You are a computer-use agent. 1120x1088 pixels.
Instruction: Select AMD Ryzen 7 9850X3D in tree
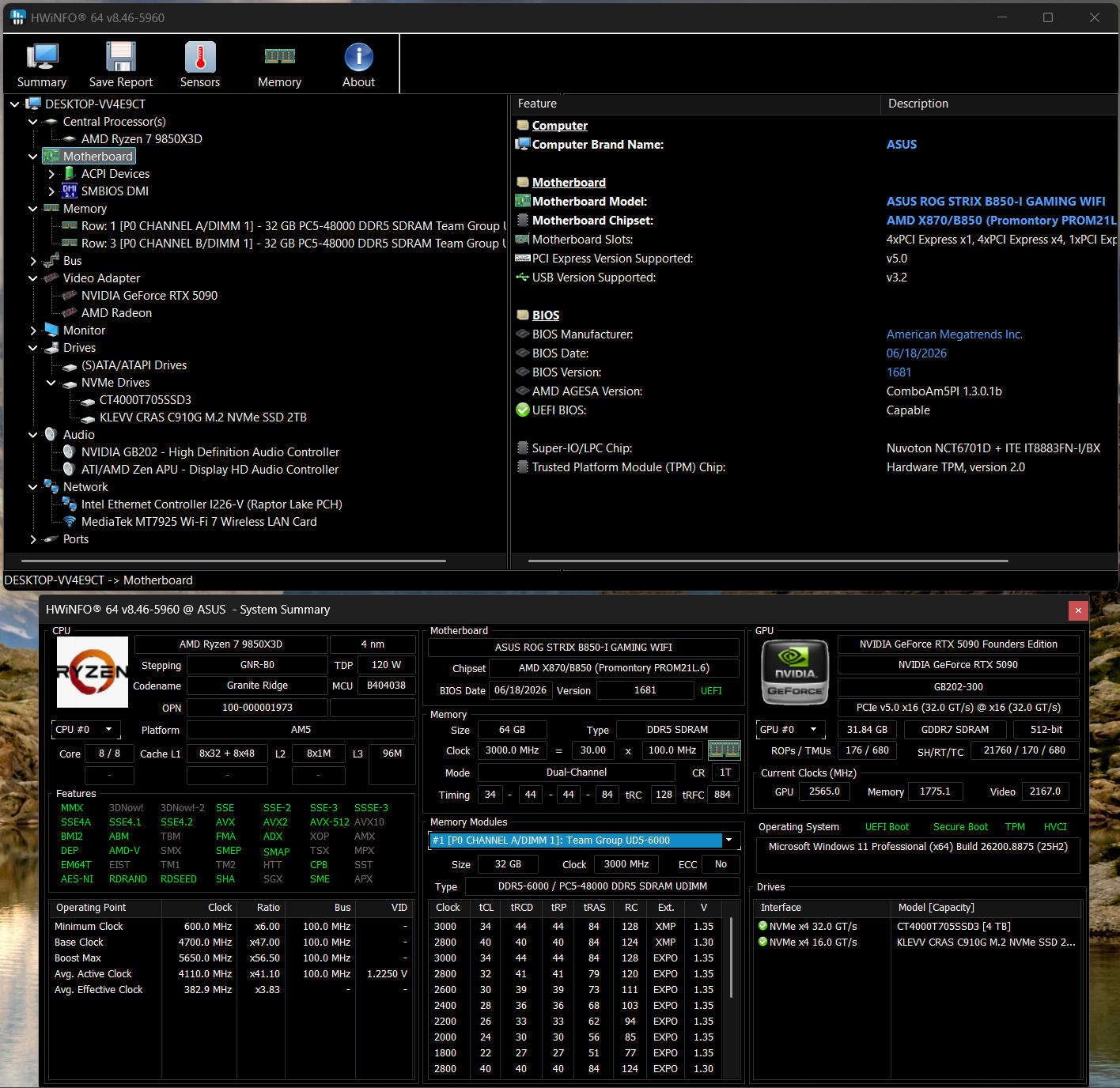[142, 138]
